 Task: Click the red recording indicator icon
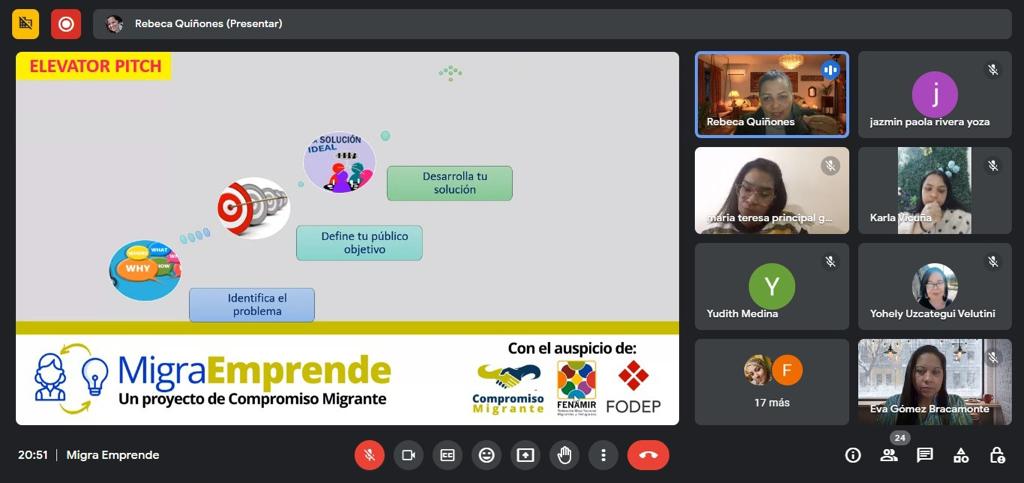(66, 24)
